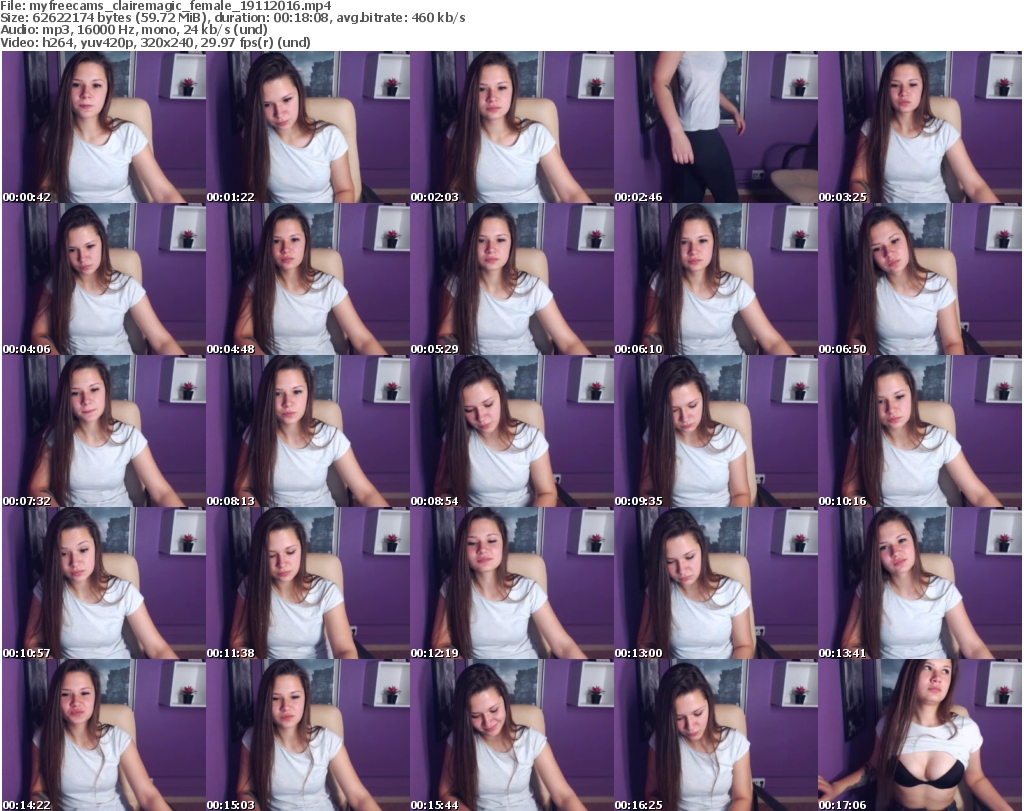The width and height of the screenshot is (1024, 811).
Task: Click the file name line starting with 'File:'
Action: coord(166,6)
